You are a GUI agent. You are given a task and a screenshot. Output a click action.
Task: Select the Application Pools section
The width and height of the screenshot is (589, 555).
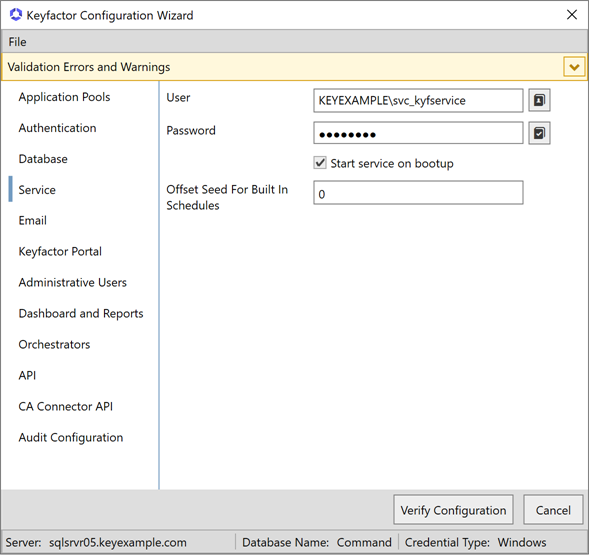pyautogui.click(x=64, y=97)
